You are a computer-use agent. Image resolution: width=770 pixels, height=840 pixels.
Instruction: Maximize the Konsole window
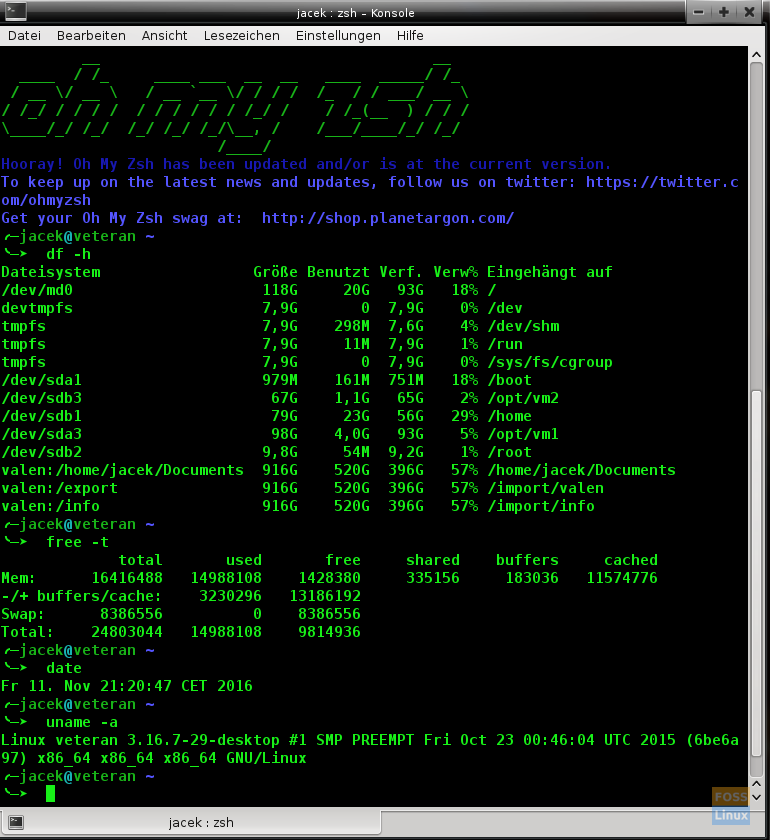(724, 12)
